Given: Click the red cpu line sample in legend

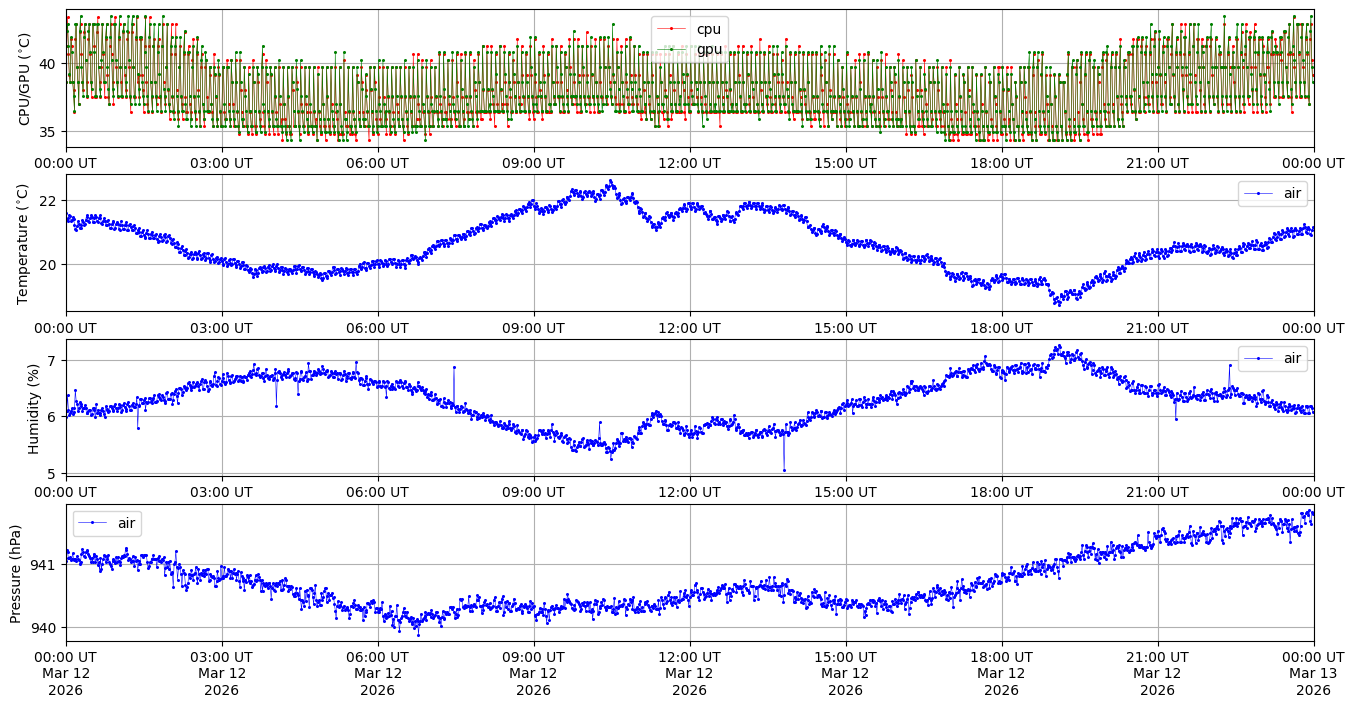Looking at the screenshot, I should coord(671,29).
